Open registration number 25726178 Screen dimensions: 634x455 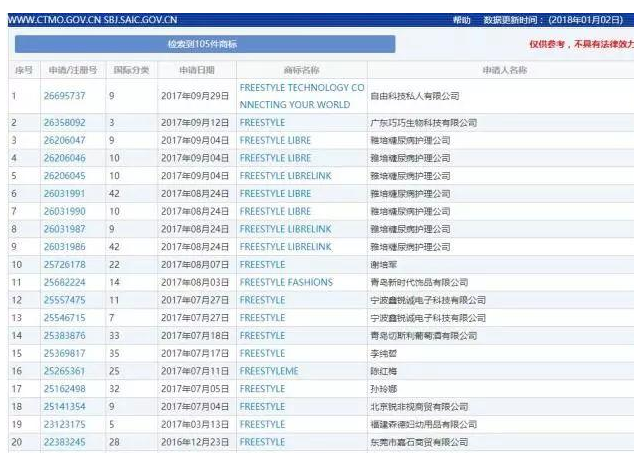(64, 264)
